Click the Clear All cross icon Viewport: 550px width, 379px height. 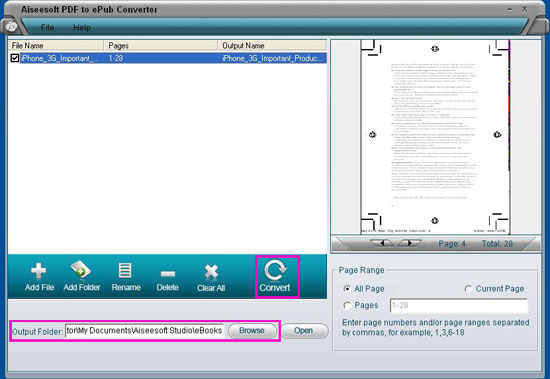tap(211, 272)
